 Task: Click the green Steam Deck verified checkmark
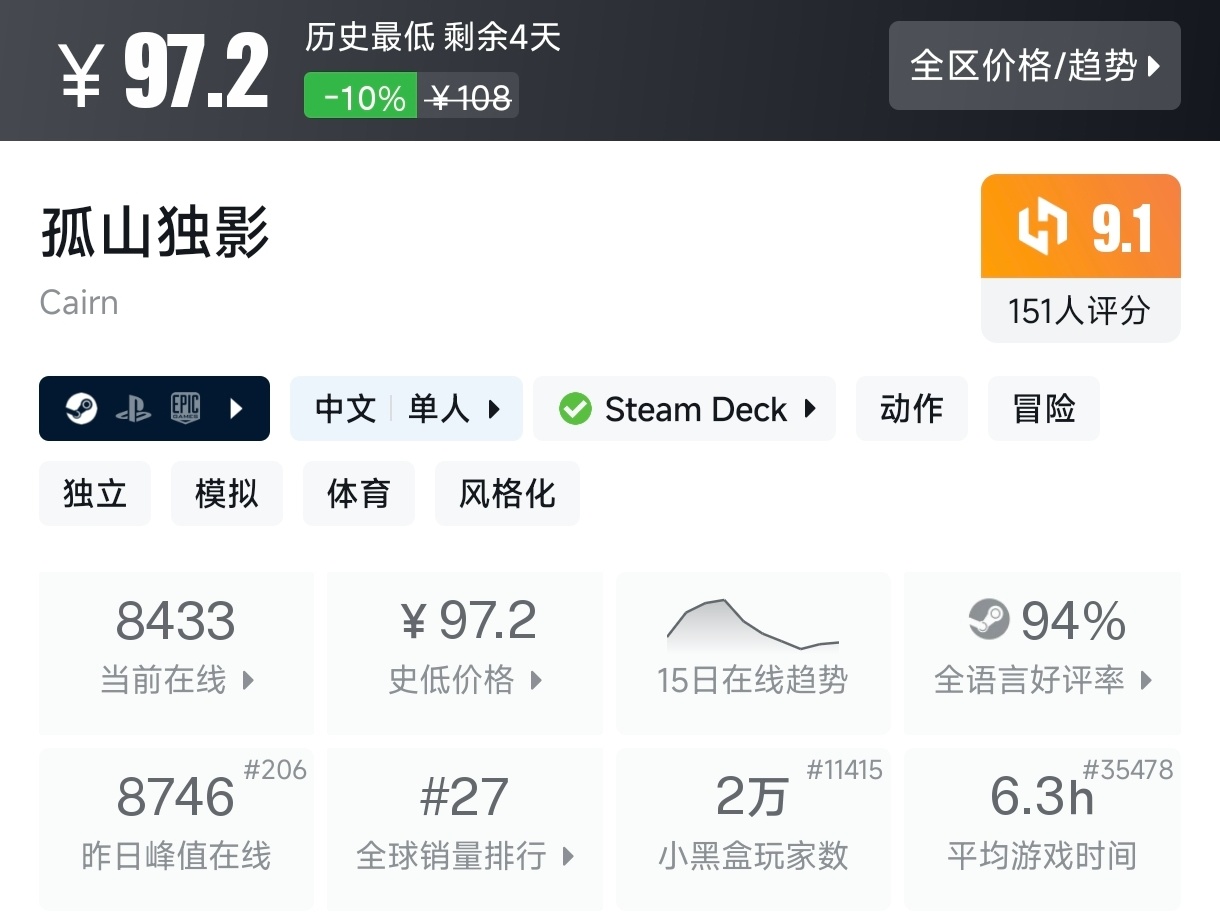(x=575, y=409)
